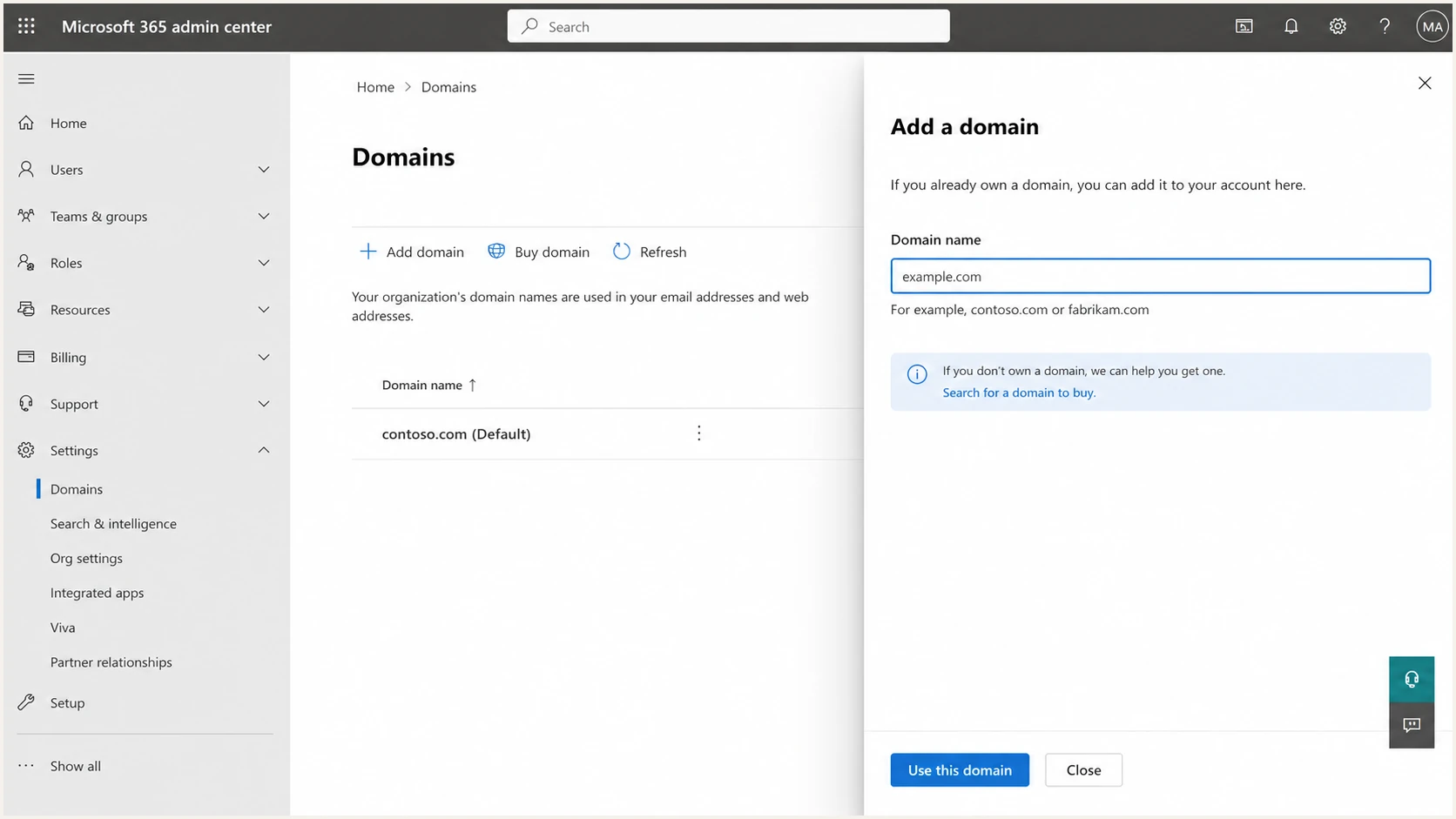
Task: Open the teal help and support widget
Action: (x=1412, y=679)
